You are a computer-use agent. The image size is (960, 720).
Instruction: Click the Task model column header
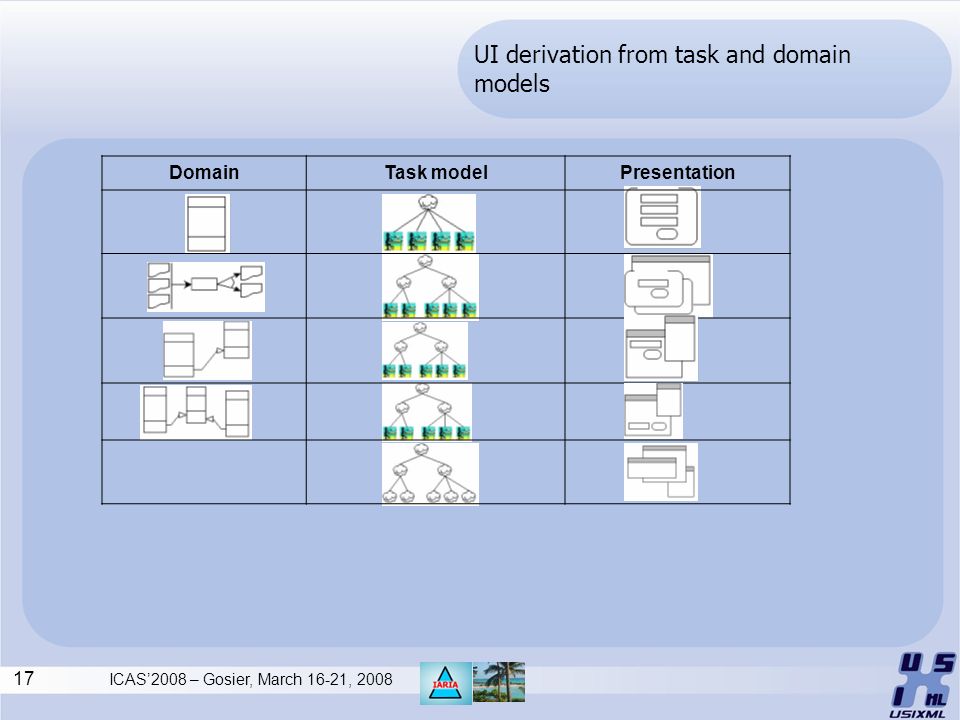tap(436, 173)
